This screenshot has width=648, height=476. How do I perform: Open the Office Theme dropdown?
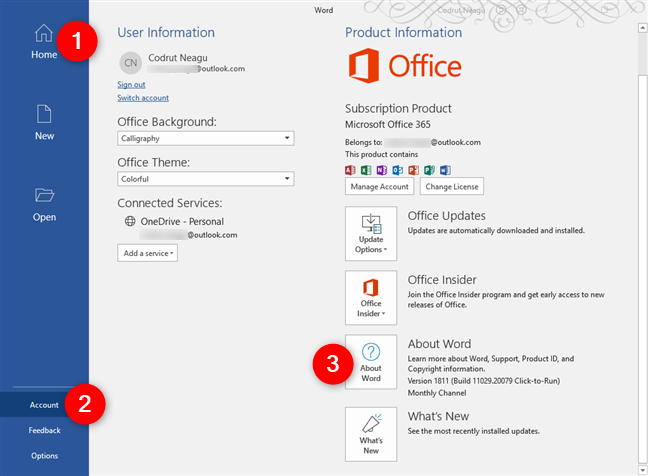click(x=206, y=179)
